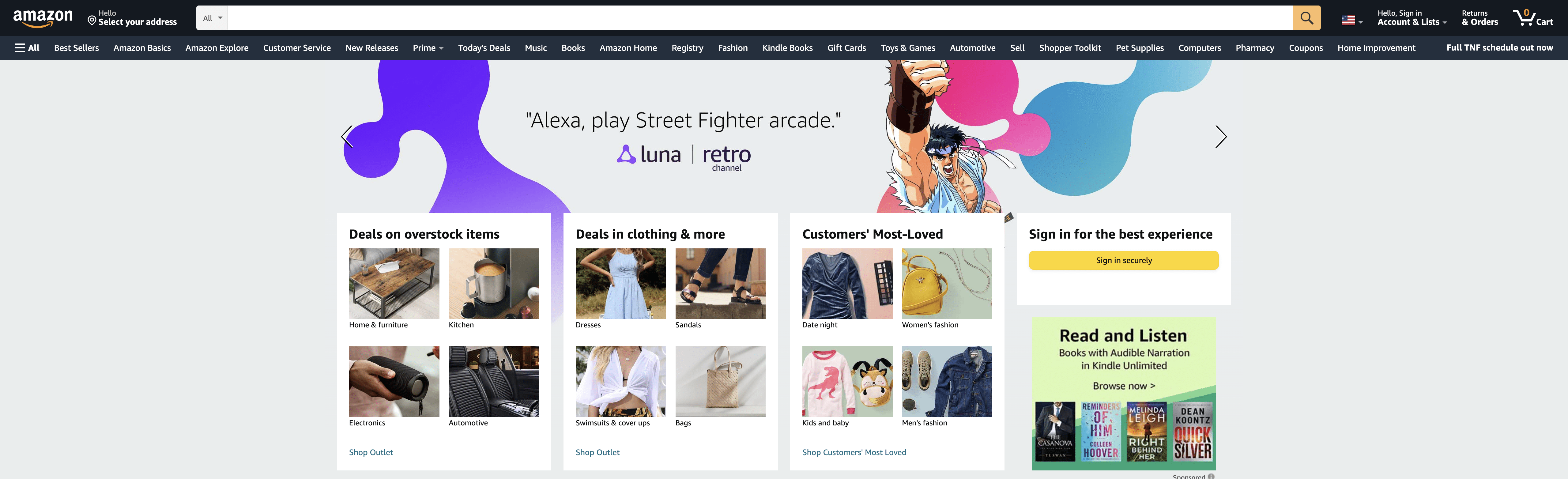Click the Sponsored info icon
The image size is (1568, 479).
[1211, 477]
